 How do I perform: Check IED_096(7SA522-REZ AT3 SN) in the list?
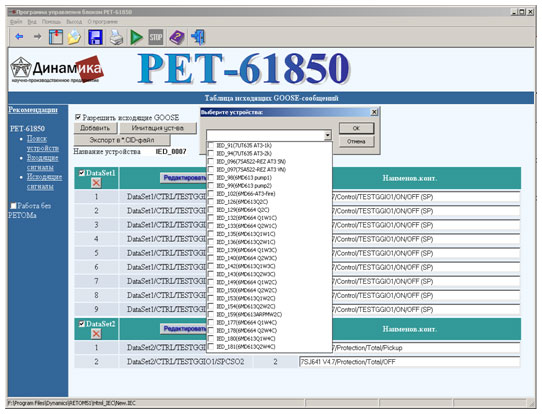211,161
